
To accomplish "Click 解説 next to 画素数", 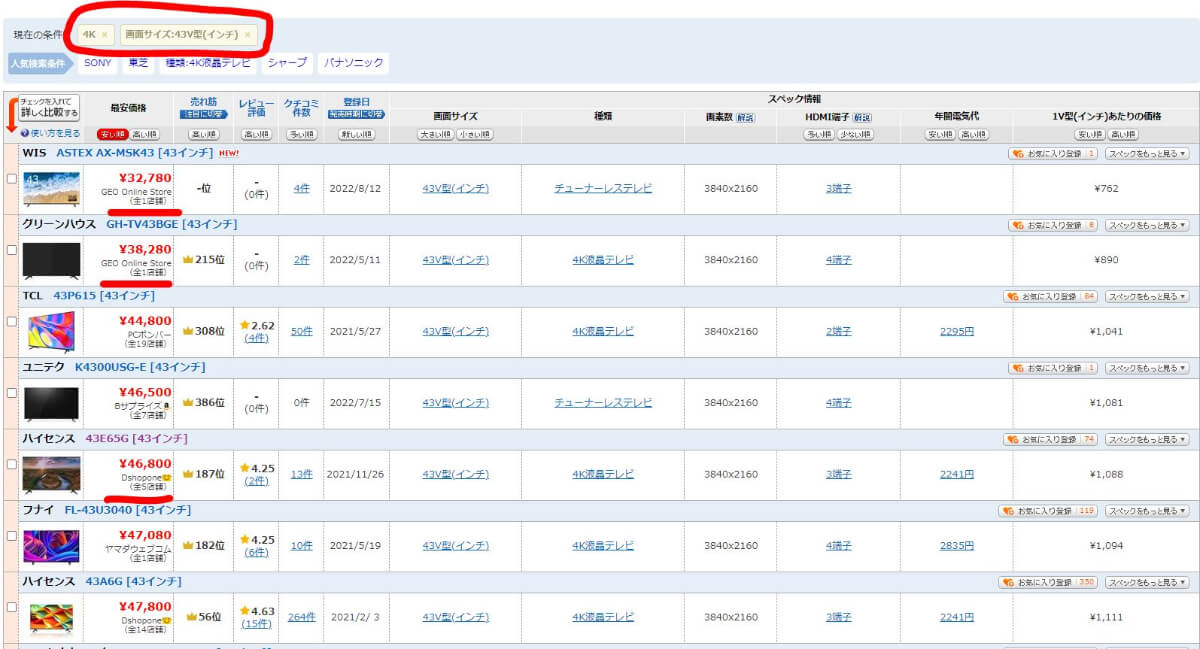I will 746,117.
